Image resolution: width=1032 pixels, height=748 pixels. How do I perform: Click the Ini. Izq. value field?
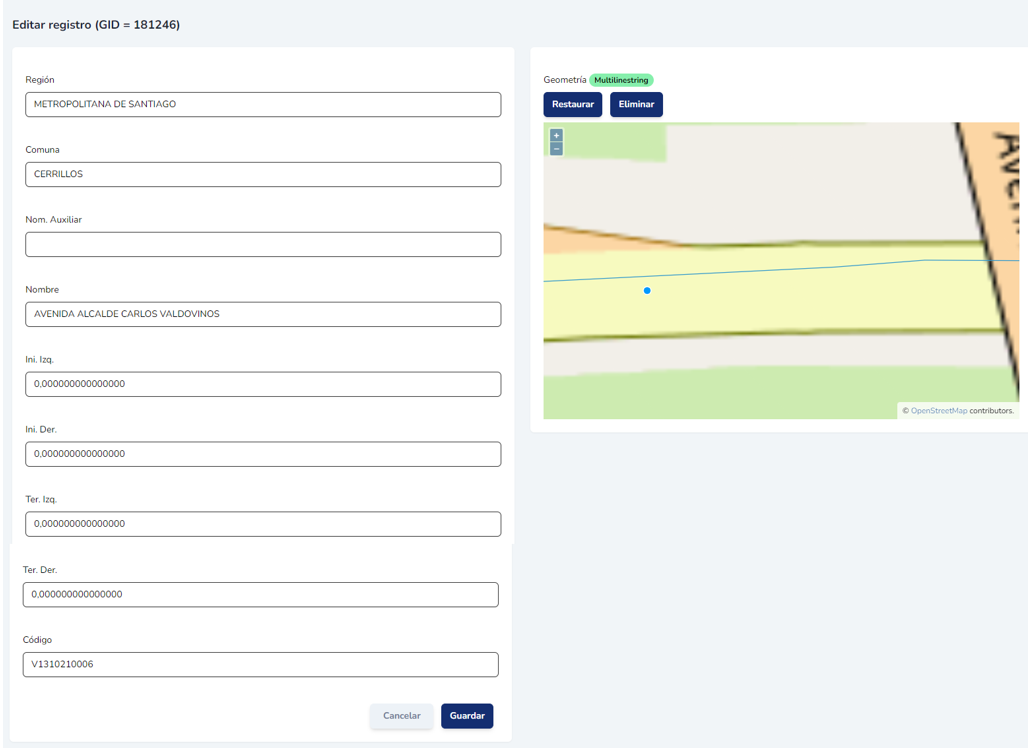click(263, 384)
